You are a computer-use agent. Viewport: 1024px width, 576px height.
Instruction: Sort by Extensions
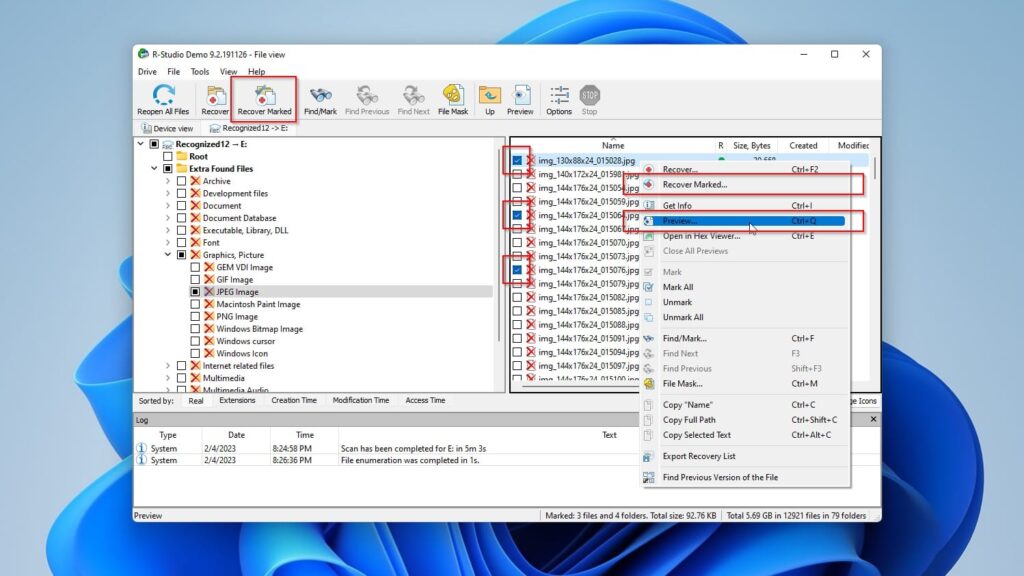tap(237, 400)
